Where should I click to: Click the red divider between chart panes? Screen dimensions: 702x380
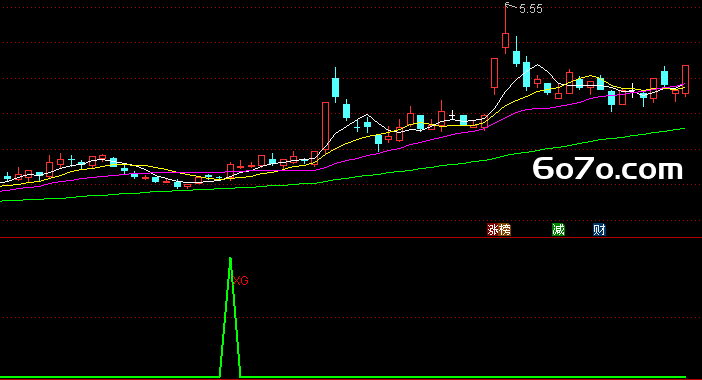point(351,238)
